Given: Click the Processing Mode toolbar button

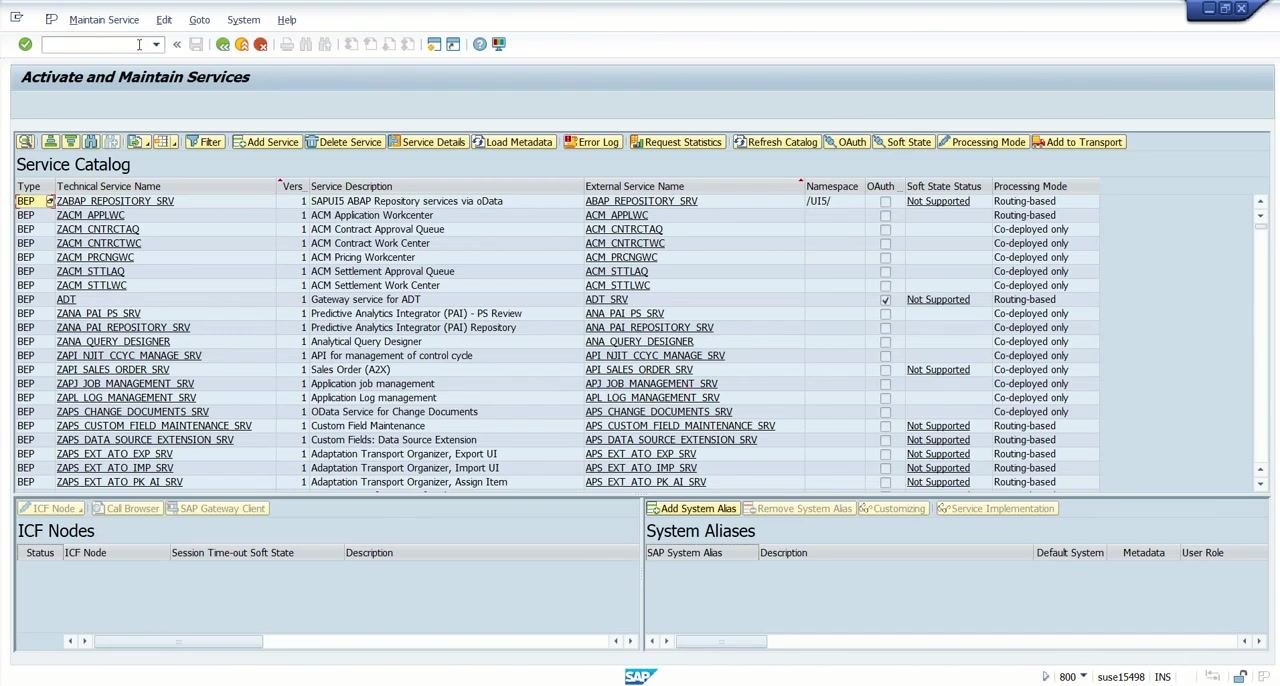Looking at the screenshot, I should pos(982,142).
